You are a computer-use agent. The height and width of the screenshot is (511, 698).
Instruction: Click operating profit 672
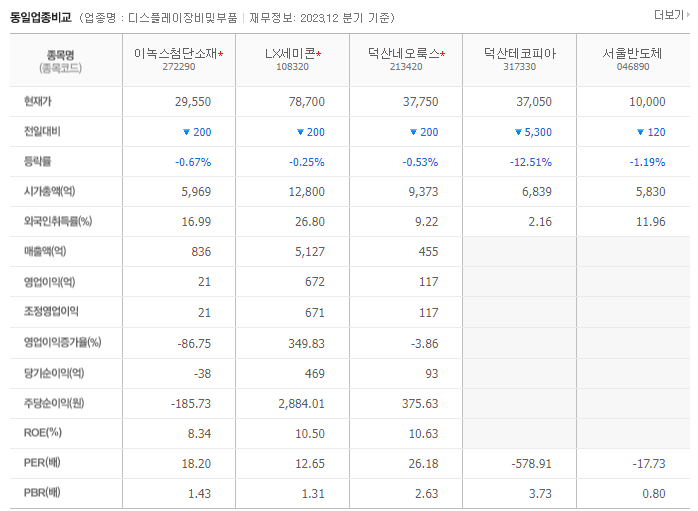tap(315, 282)
